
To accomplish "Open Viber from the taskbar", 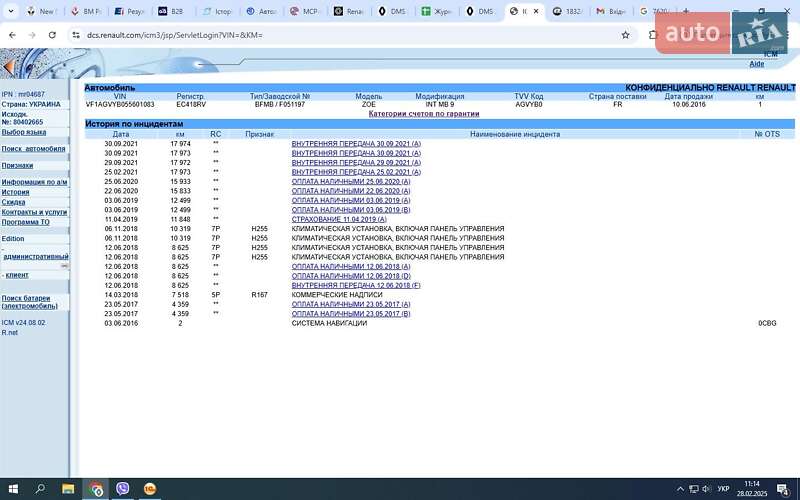I will tap(122, 489).
